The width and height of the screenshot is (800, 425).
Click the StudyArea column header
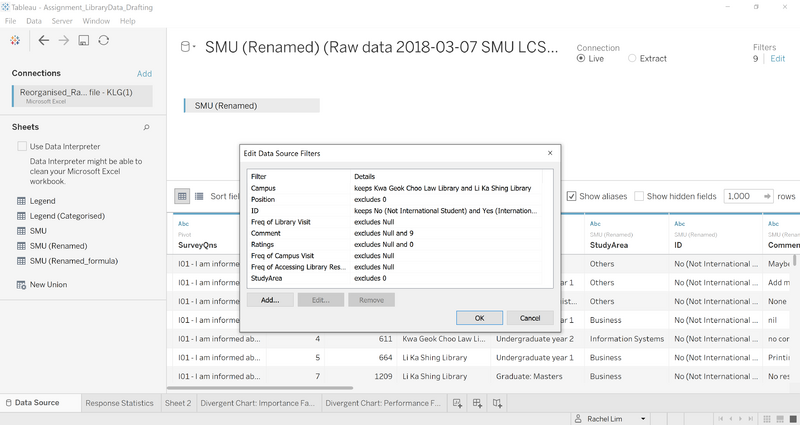pos(626,234)
